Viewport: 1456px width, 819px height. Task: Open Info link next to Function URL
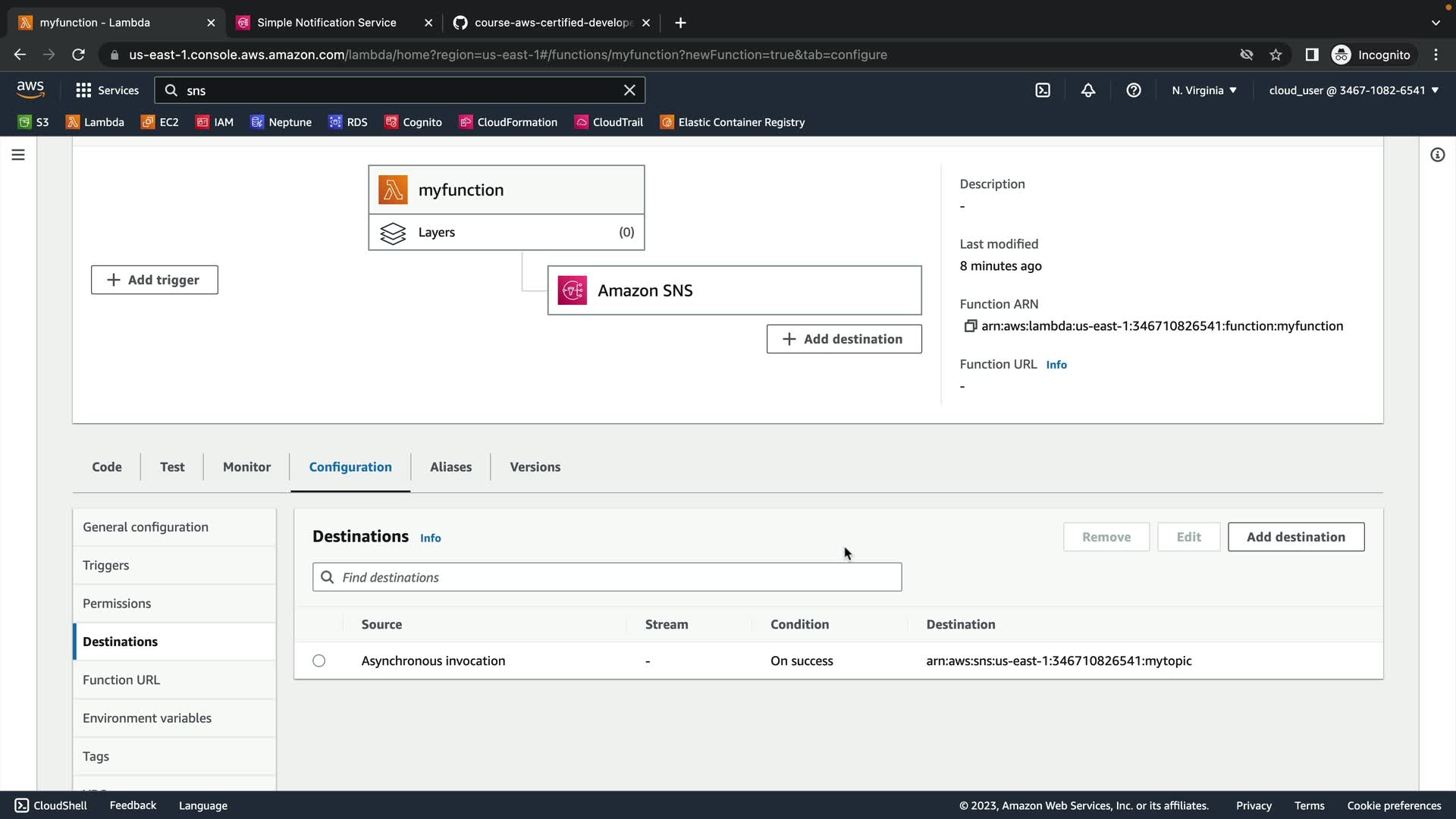pyautogui.click(x=1056, y=365)
